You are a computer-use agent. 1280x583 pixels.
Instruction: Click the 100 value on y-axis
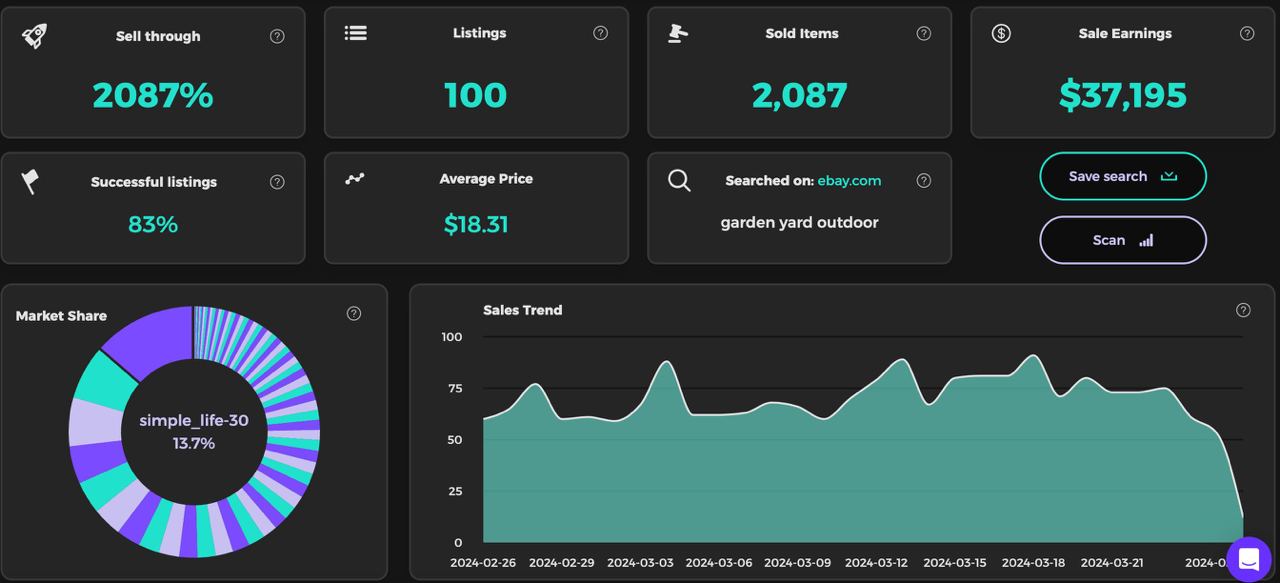tap(452, 337)
